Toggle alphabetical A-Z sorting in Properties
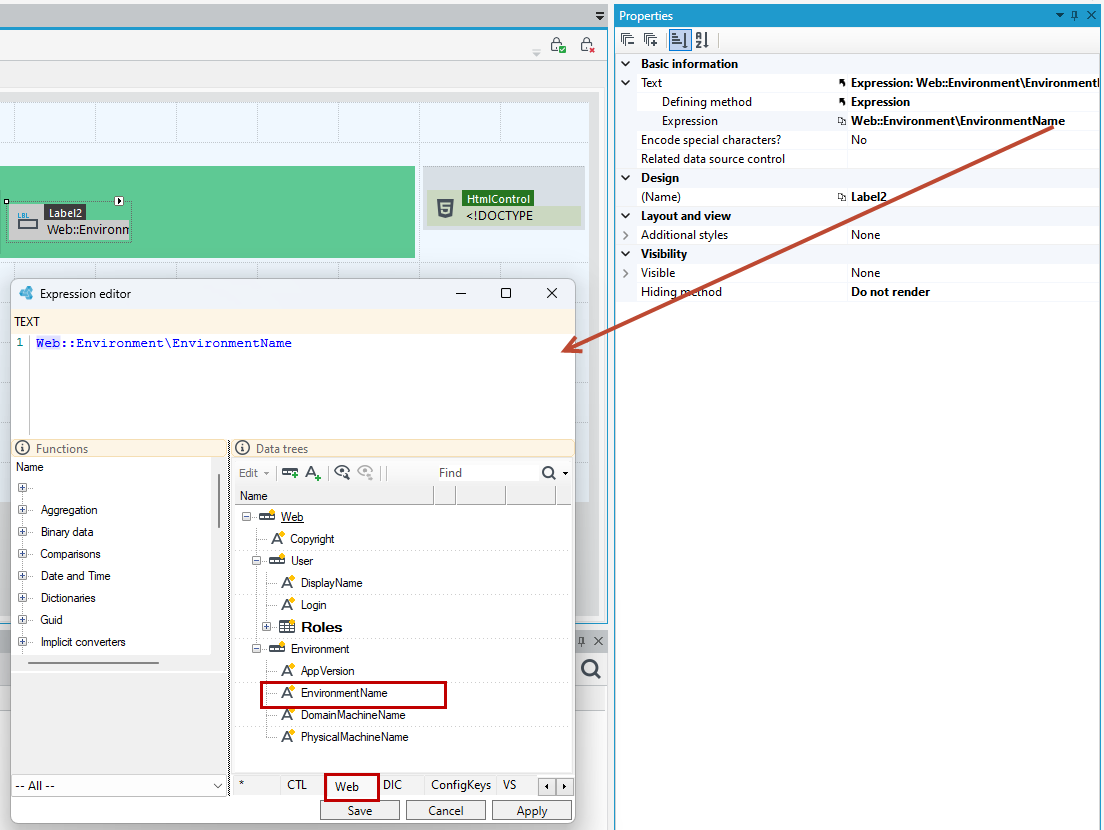Screen dimensions: 1104x830 point(702,40)
